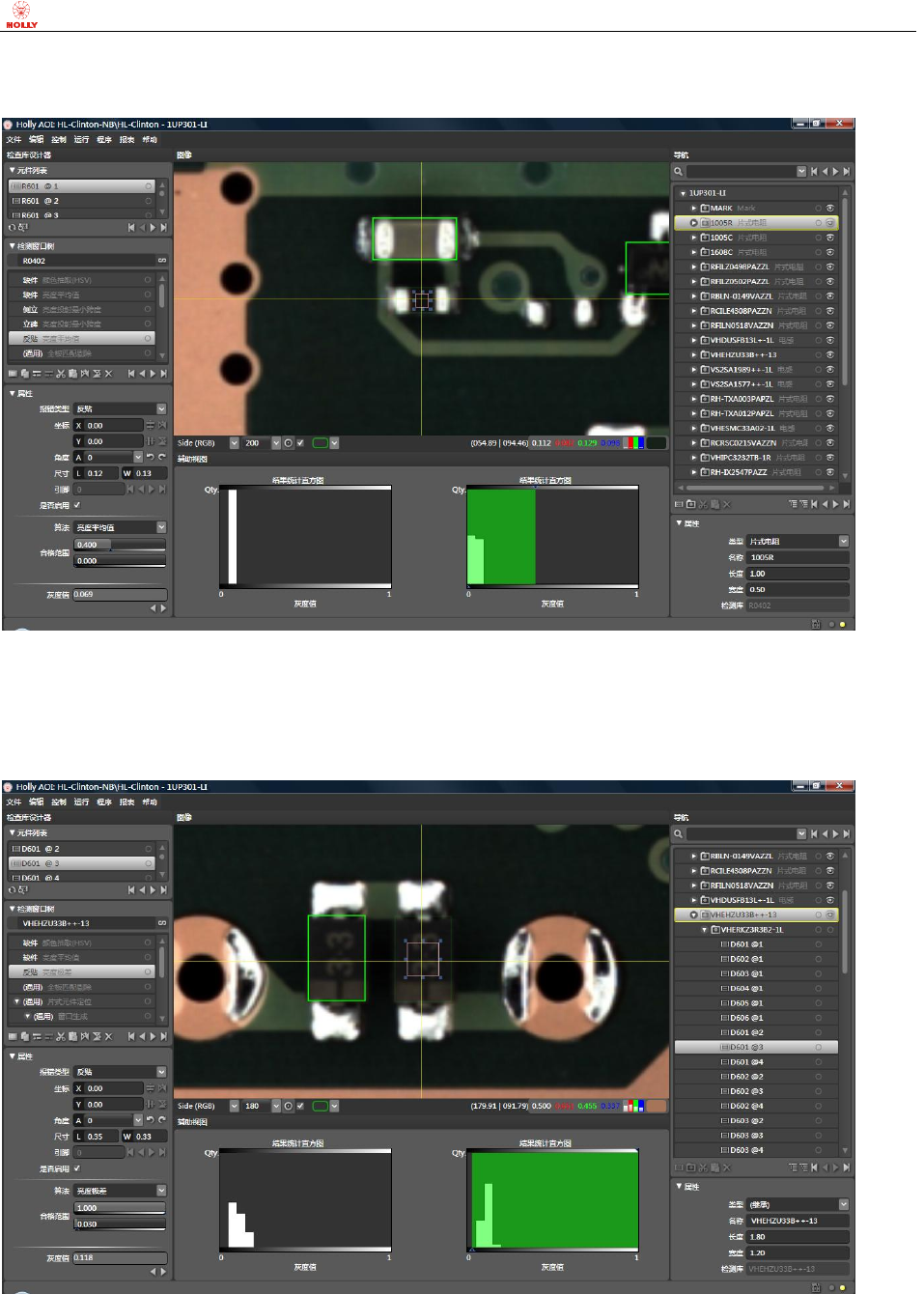
Task: Toggle checkbox next to 180 dropdown
Action: (x=300, y=1106)
